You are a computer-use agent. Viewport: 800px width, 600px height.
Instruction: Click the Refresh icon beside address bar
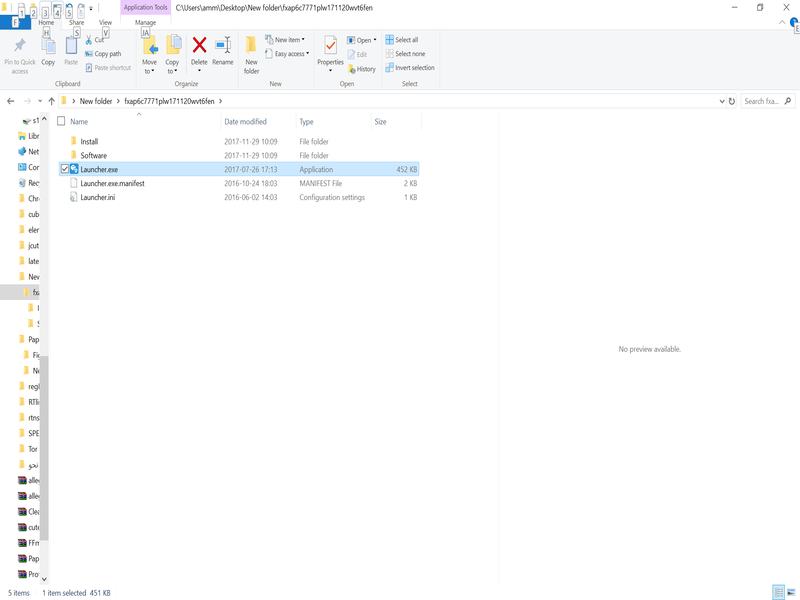pos(731,101)
